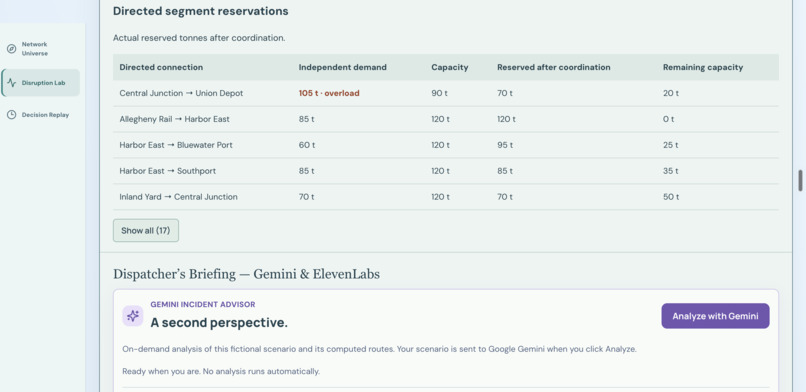Click the Network Universe compass icon
The image size is (806, 392).
pyautogui.click(x=11, y=49)
